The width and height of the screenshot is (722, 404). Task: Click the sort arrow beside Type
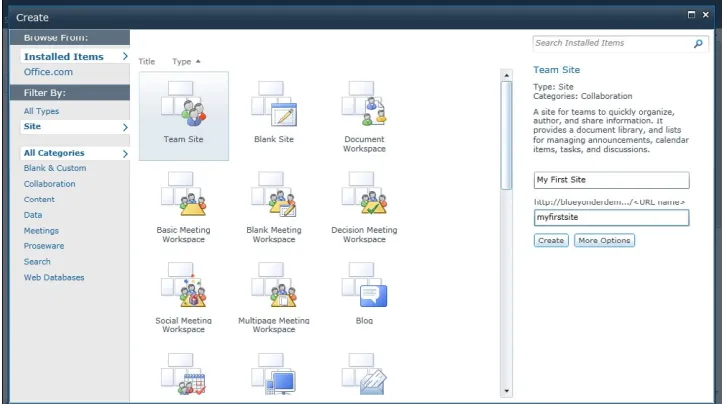click(x=198, y=61)
